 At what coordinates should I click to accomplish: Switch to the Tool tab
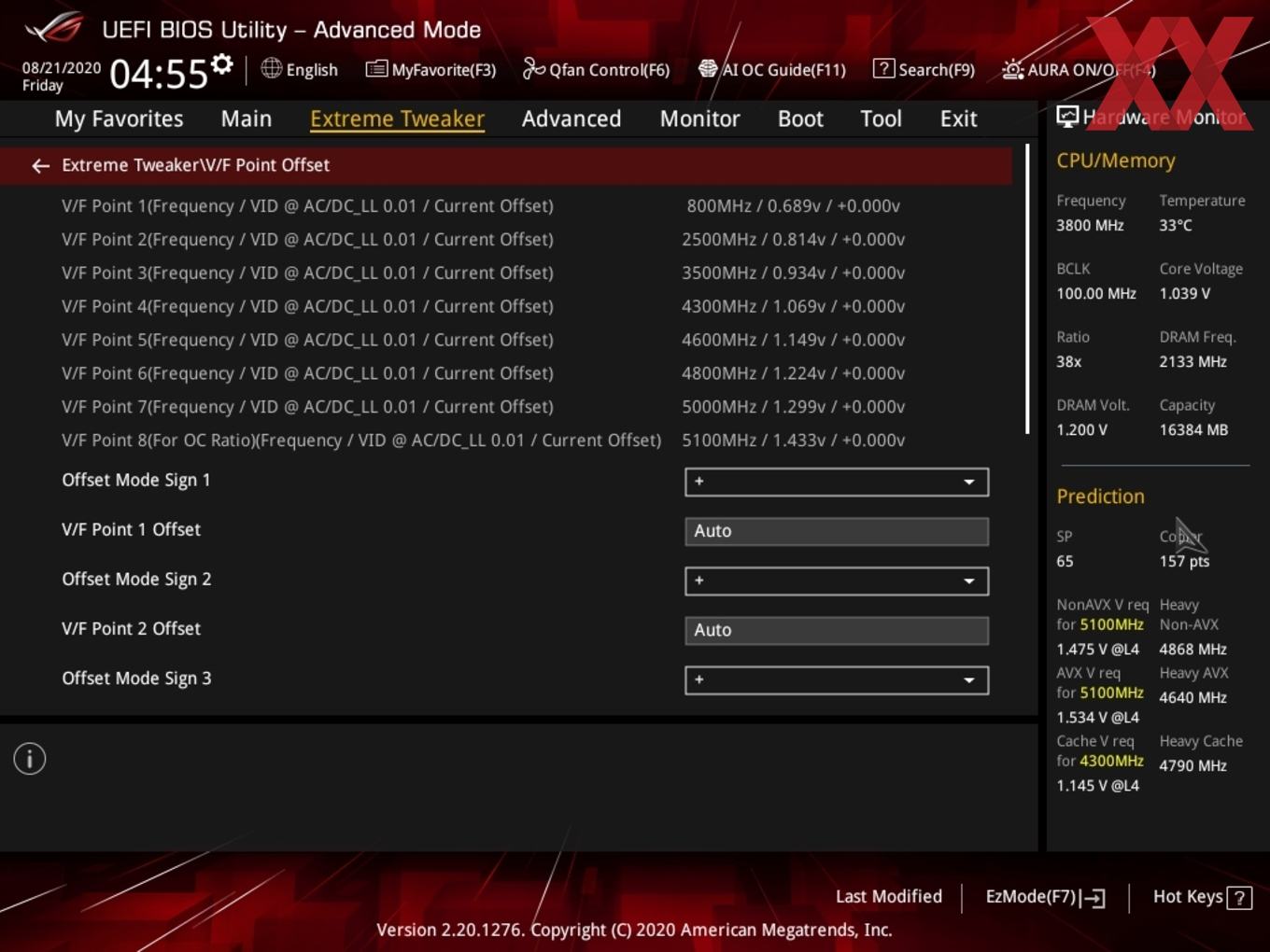[x=881, y=119]
